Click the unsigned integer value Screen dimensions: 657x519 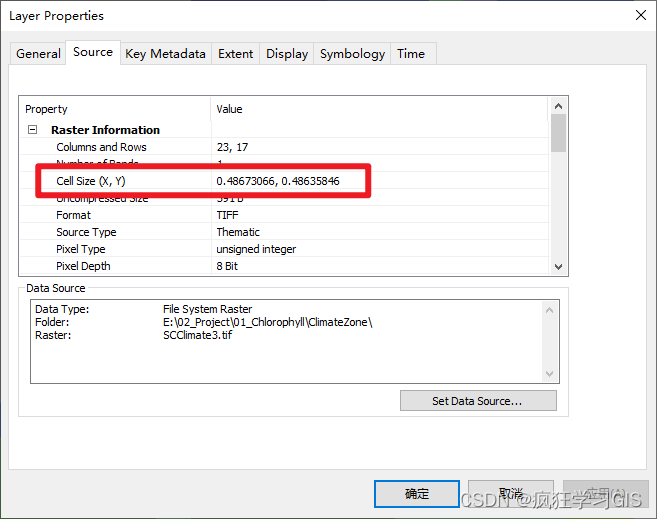256,249
